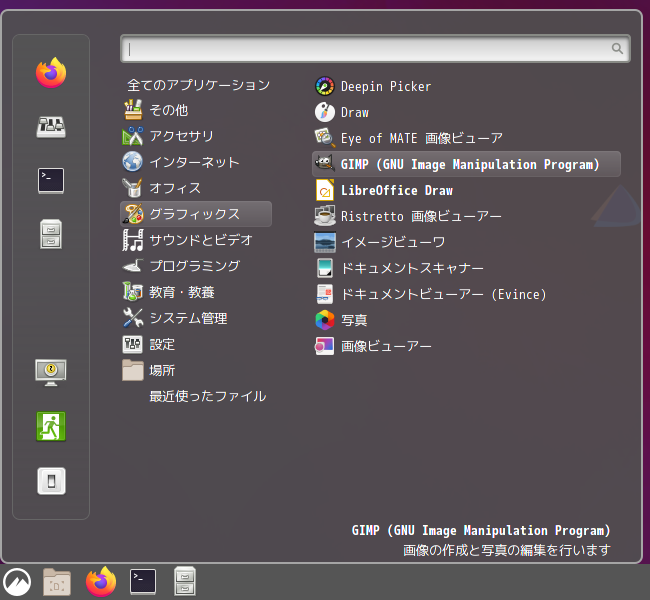Select the システム管理 category
The width and height of the screenshot is (650, 600).
(196, 318)
